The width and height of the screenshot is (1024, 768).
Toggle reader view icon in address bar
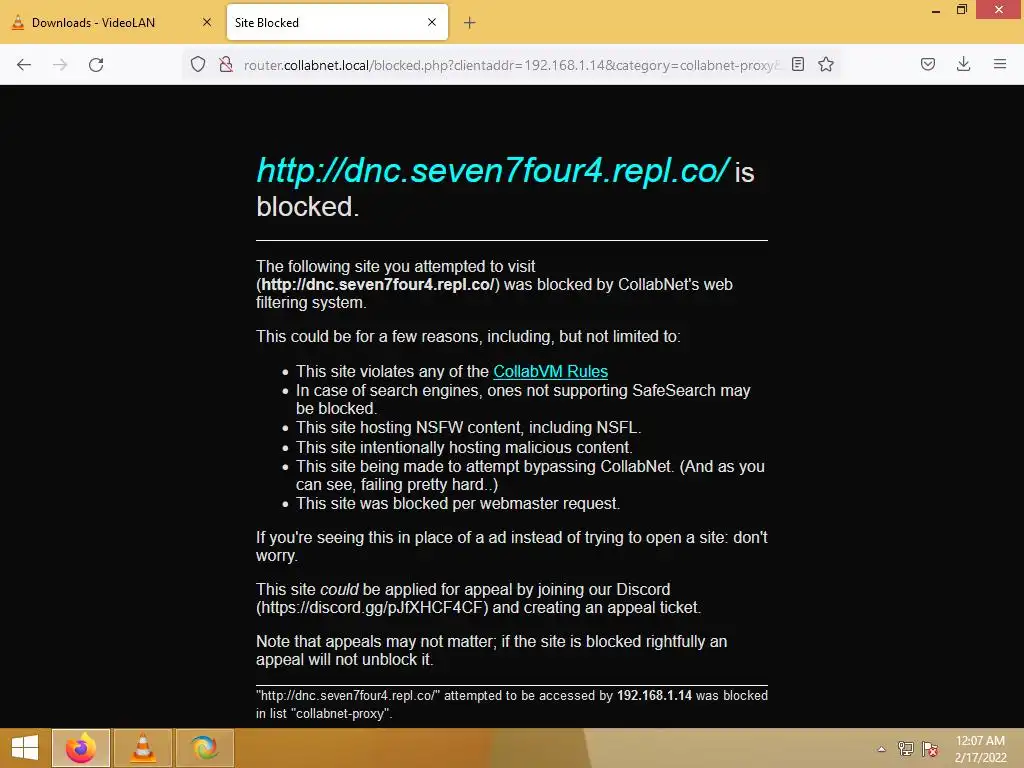click(x=797, y=64)
